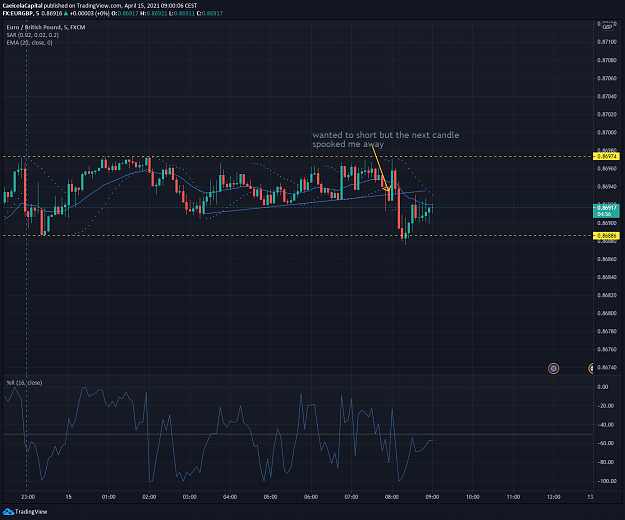The width and height of the screenshot is (625, 520).
Task: Click the yellow 0.86886 price label
Action: coord(606,235)
